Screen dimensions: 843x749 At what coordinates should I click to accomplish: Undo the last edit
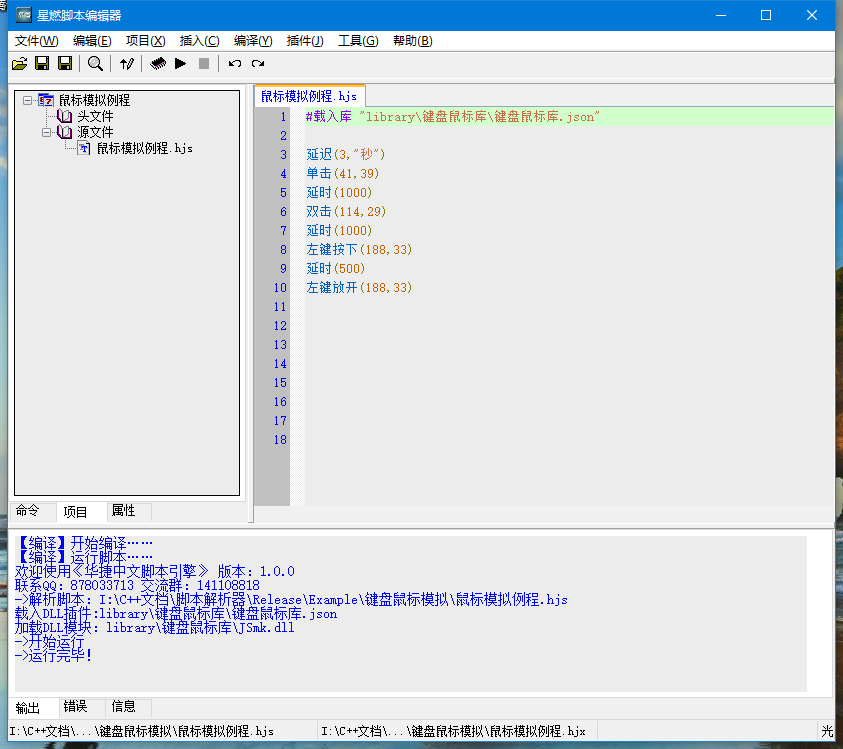[x=235, y=64]
